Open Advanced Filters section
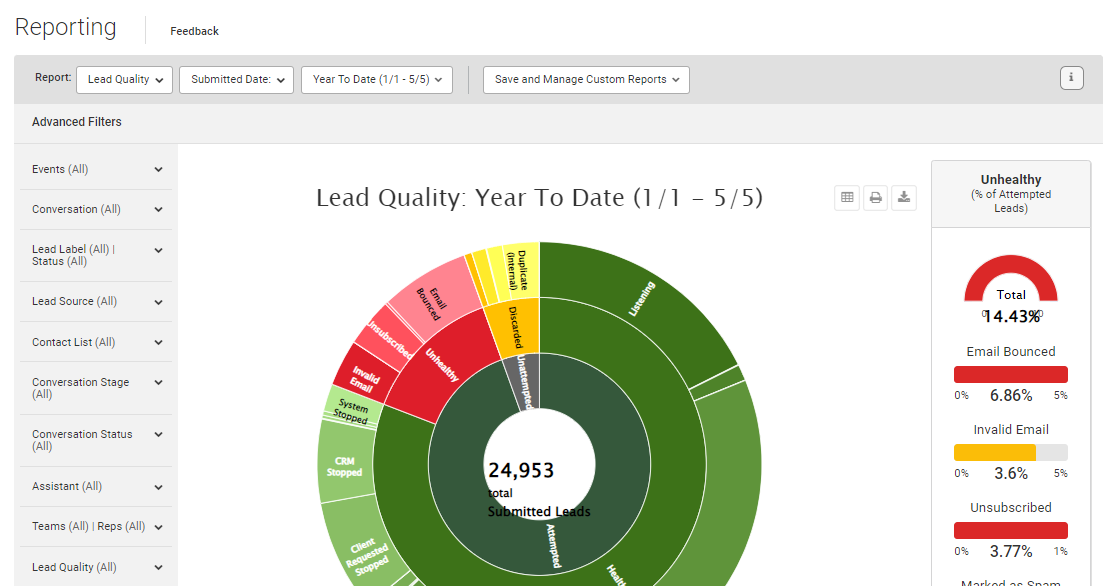The height and width of the screenshot is (586, 1106). (76, 122)
